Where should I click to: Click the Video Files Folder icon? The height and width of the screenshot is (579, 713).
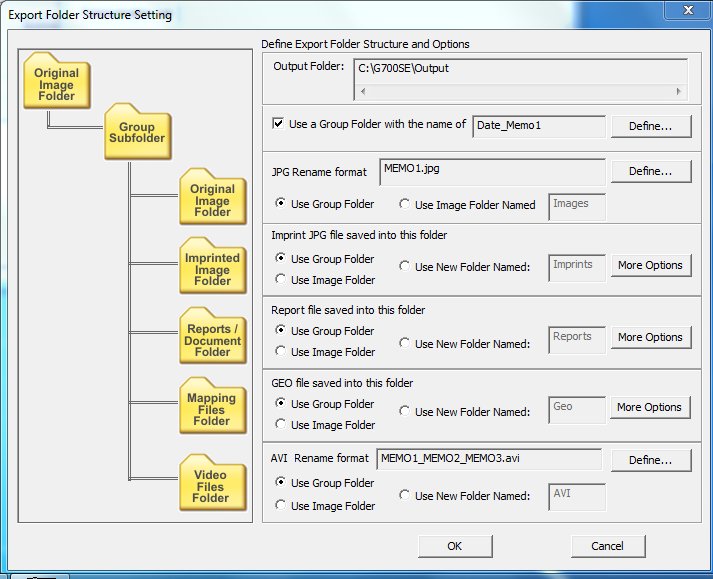pos(213,483)
